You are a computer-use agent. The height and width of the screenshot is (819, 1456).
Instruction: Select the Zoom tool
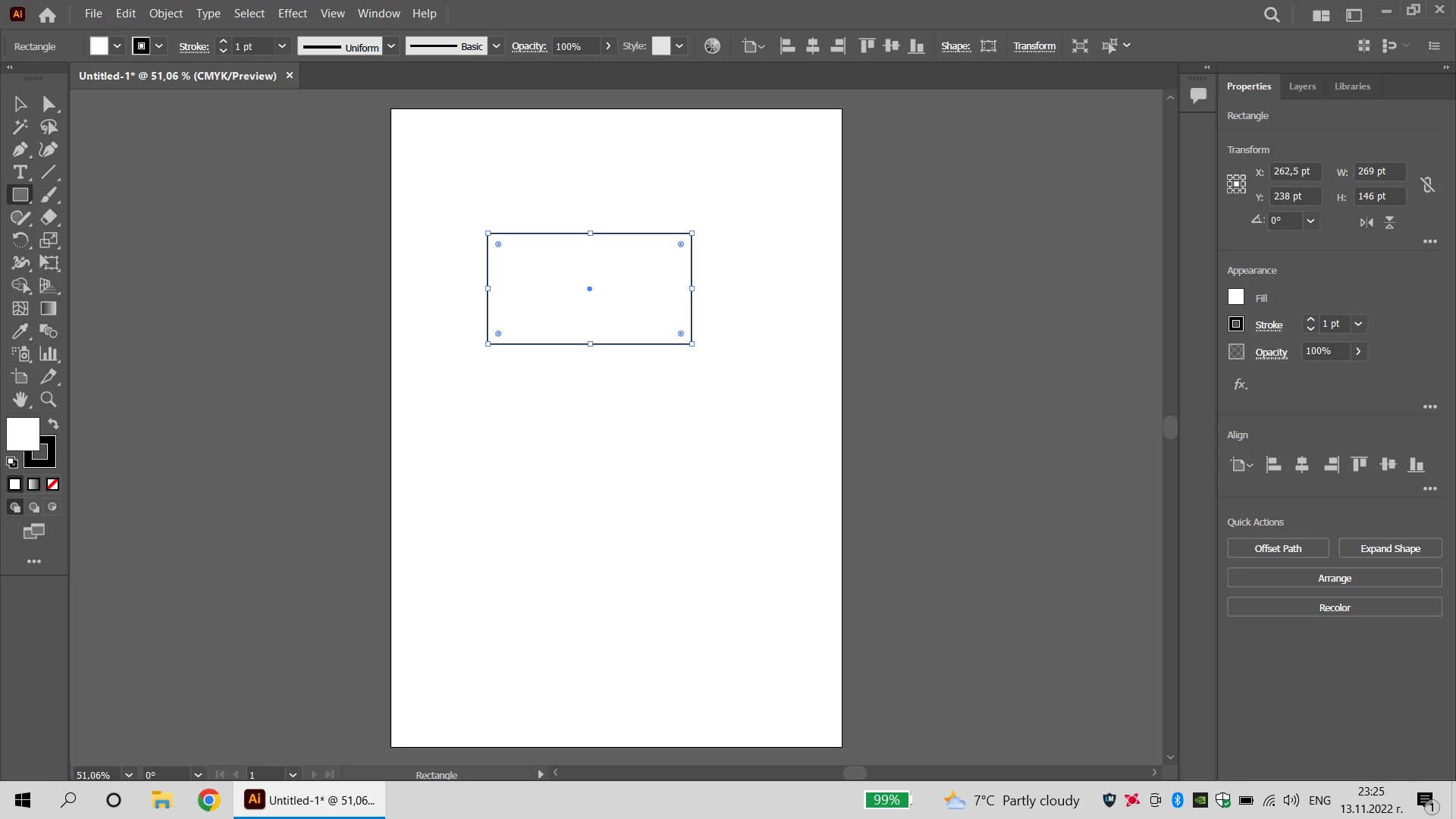coord(49,400)
